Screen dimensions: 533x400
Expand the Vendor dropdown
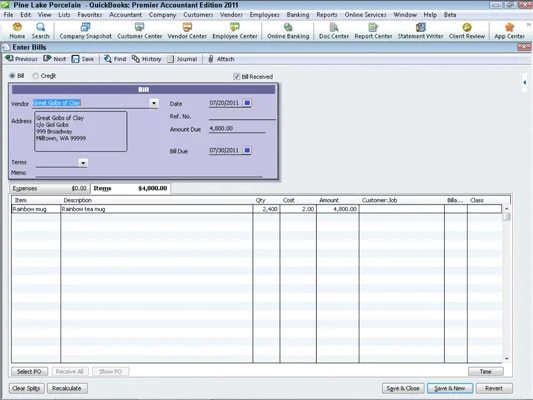(x=154, y=103)
